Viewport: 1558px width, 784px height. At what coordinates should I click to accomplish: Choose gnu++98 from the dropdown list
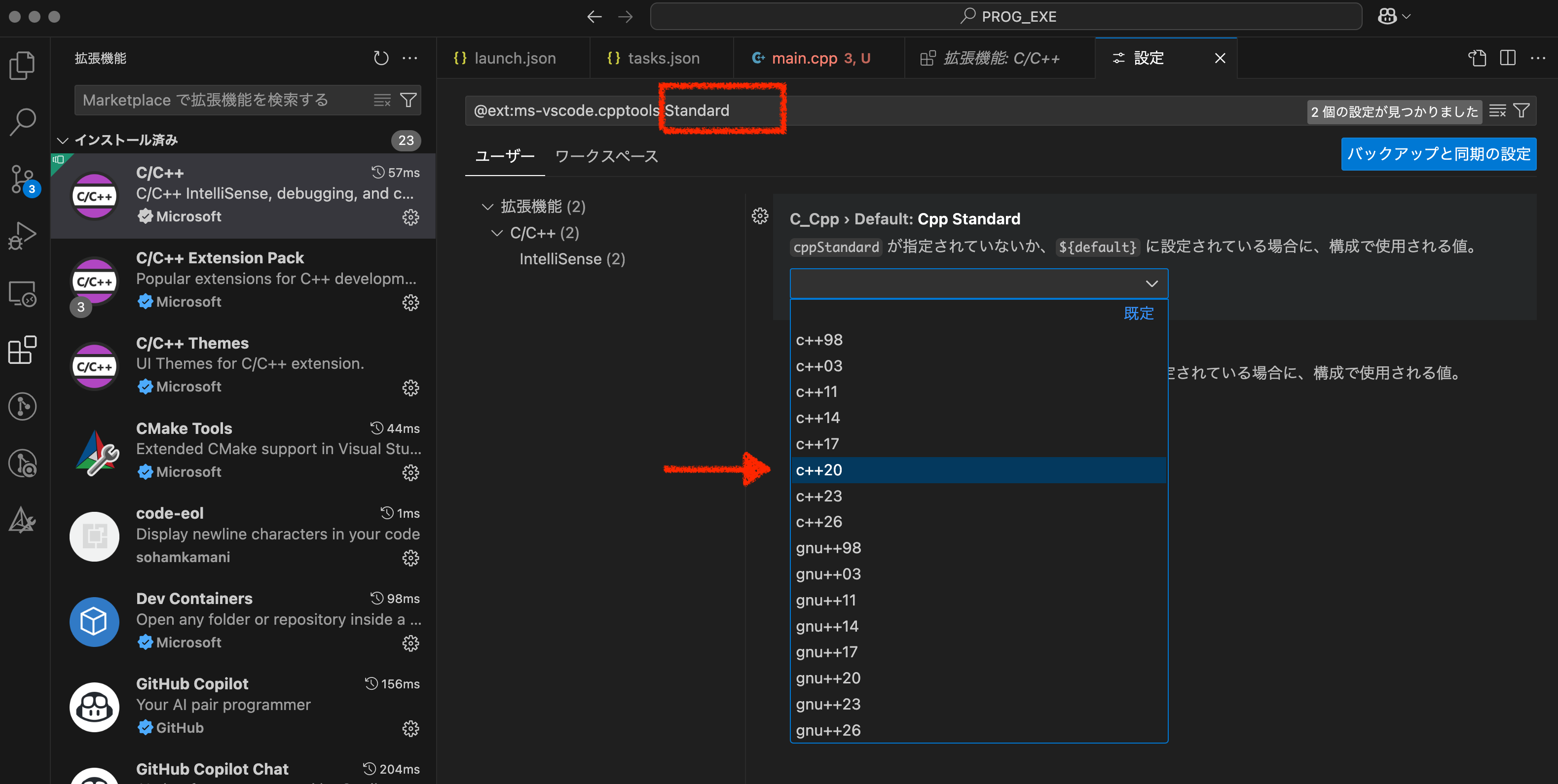(979, 548)
